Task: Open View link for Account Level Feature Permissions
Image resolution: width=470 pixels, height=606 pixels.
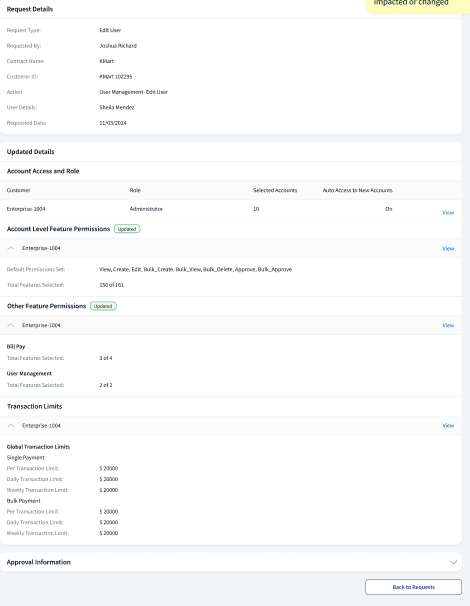Action: pyautogui.click(x=448, y=249)
